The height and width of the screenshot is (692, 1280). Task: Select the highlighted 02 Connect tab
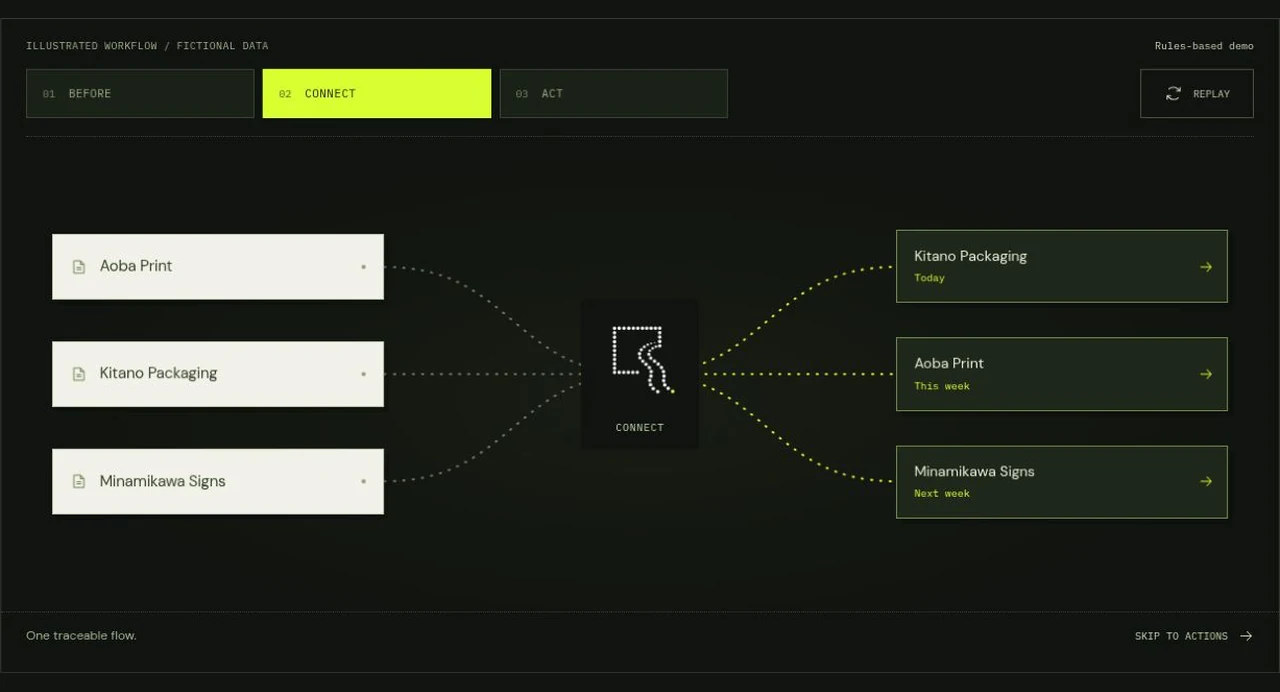[x=377, y=93]
